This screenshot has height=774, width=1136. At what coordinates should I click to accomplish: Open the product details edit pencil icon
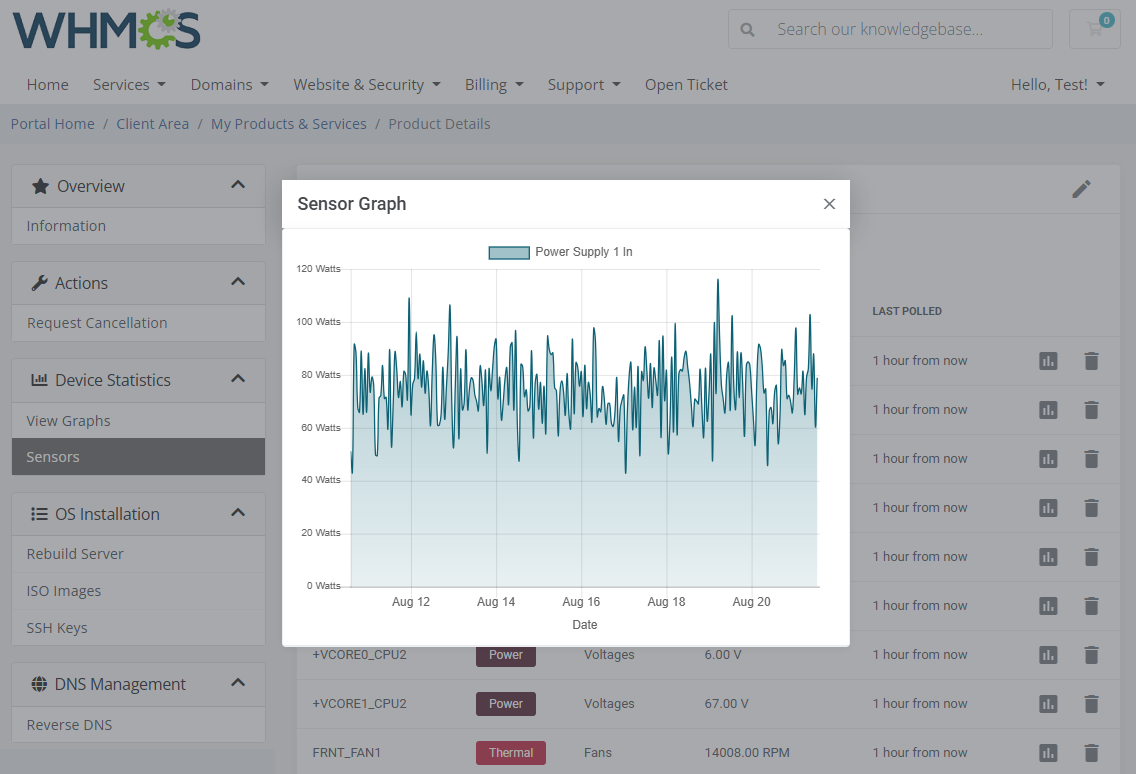[x=1082, y=188]
